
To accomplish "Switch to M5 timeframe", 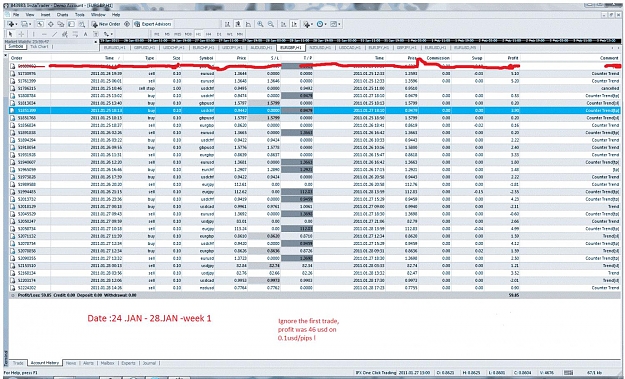I will (x=167, y=34).
